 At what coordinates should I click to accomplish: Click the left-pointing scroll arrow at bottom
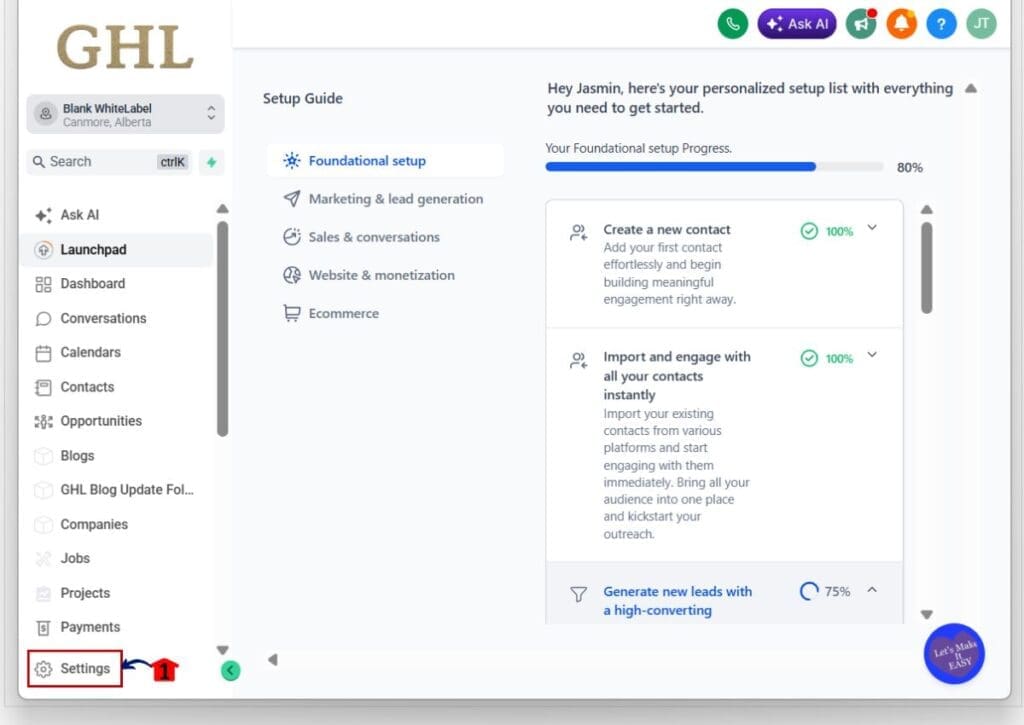point(272,660)
